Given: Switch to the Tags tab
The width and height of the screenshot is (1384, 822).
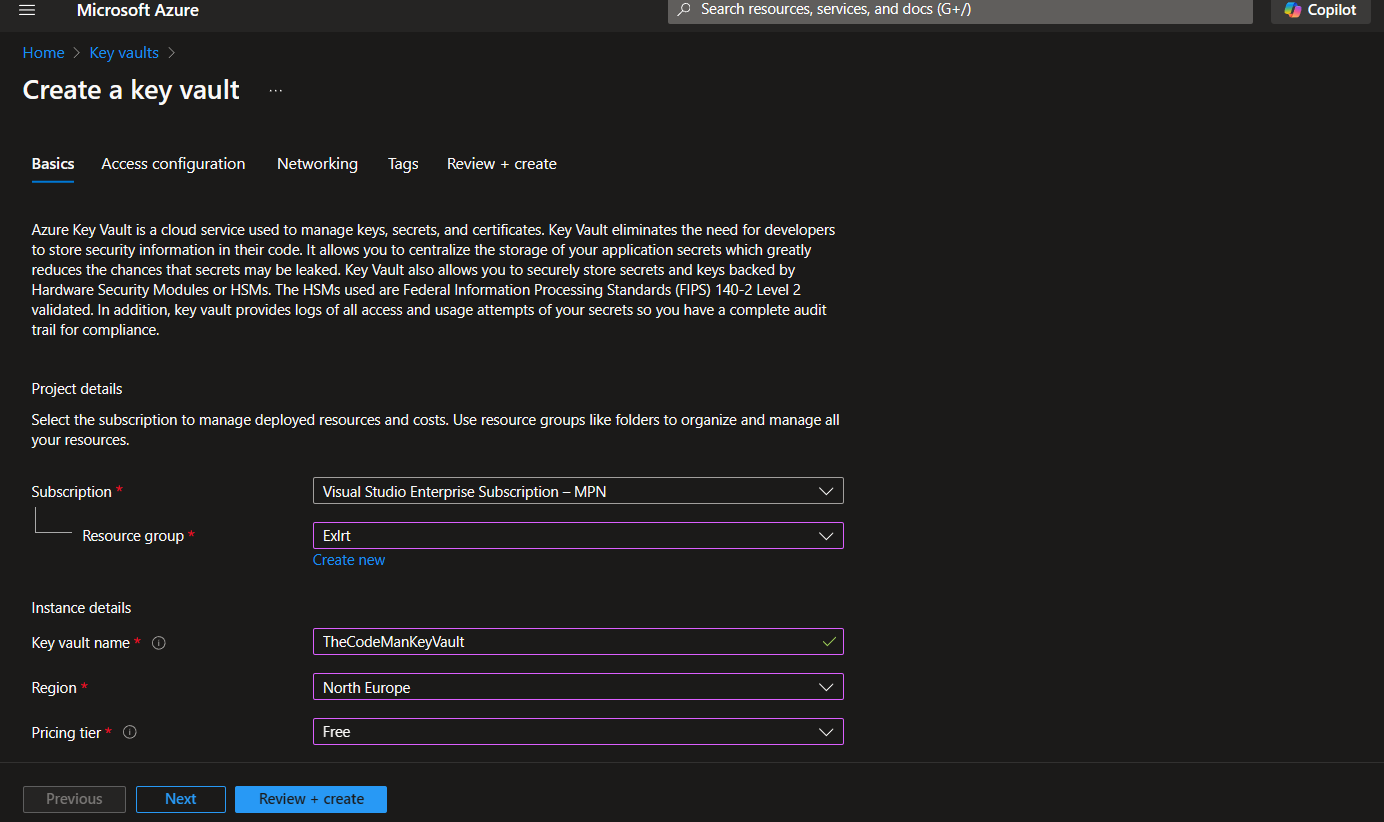Looking at the screenshot, I should 403,164.
